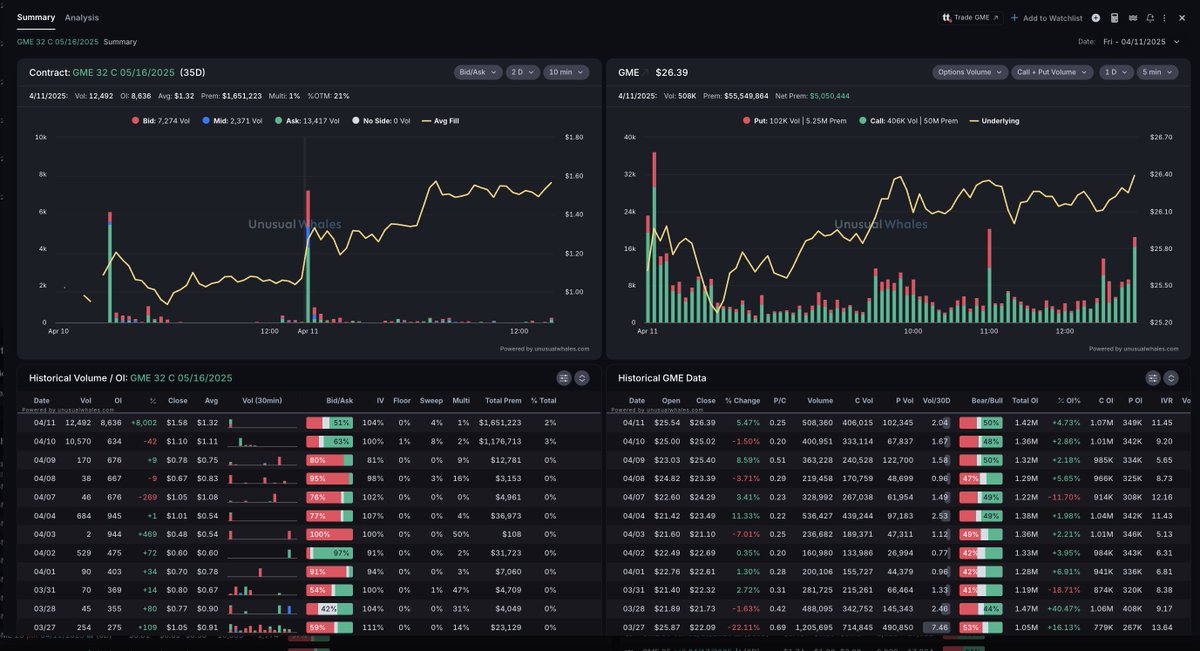Open the 5 min interval dropdown
The width and height of the screenshot is (1200, 651).
coord(1157,72)
